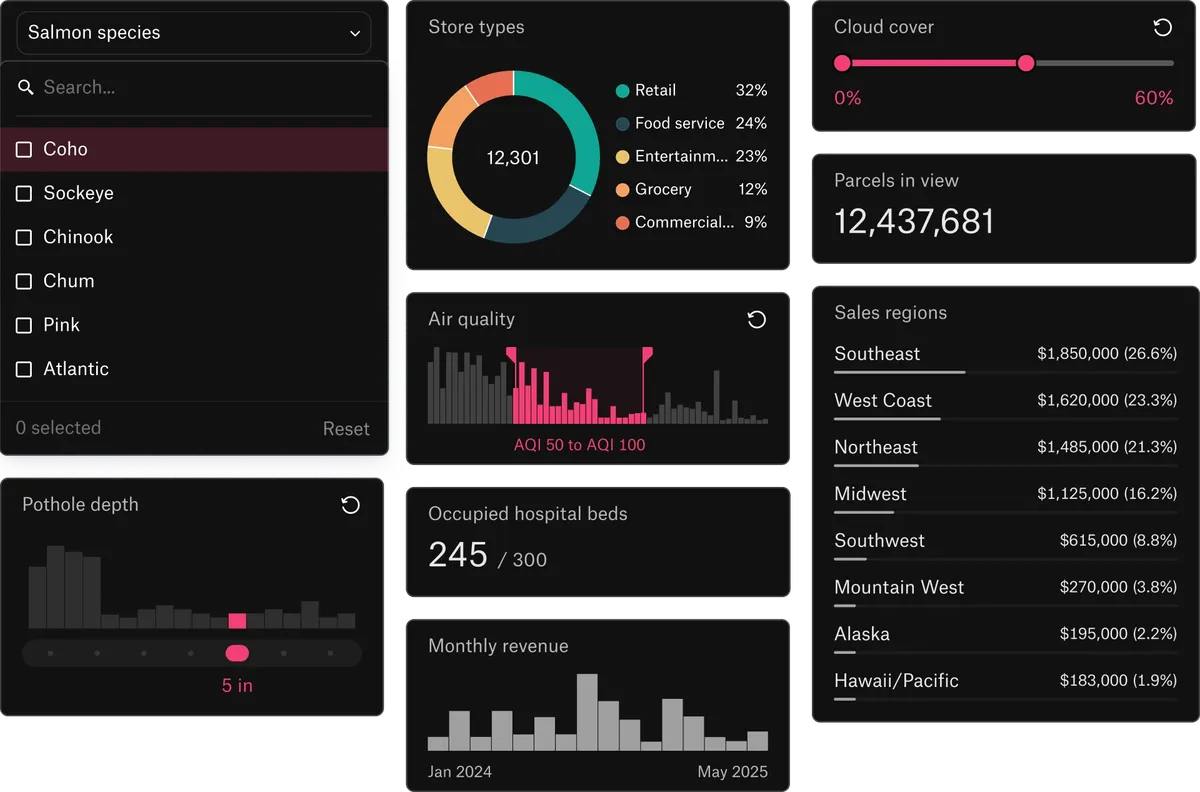Check the Pink checkbox
This screenshot has height=792, width=1200.
24,325
